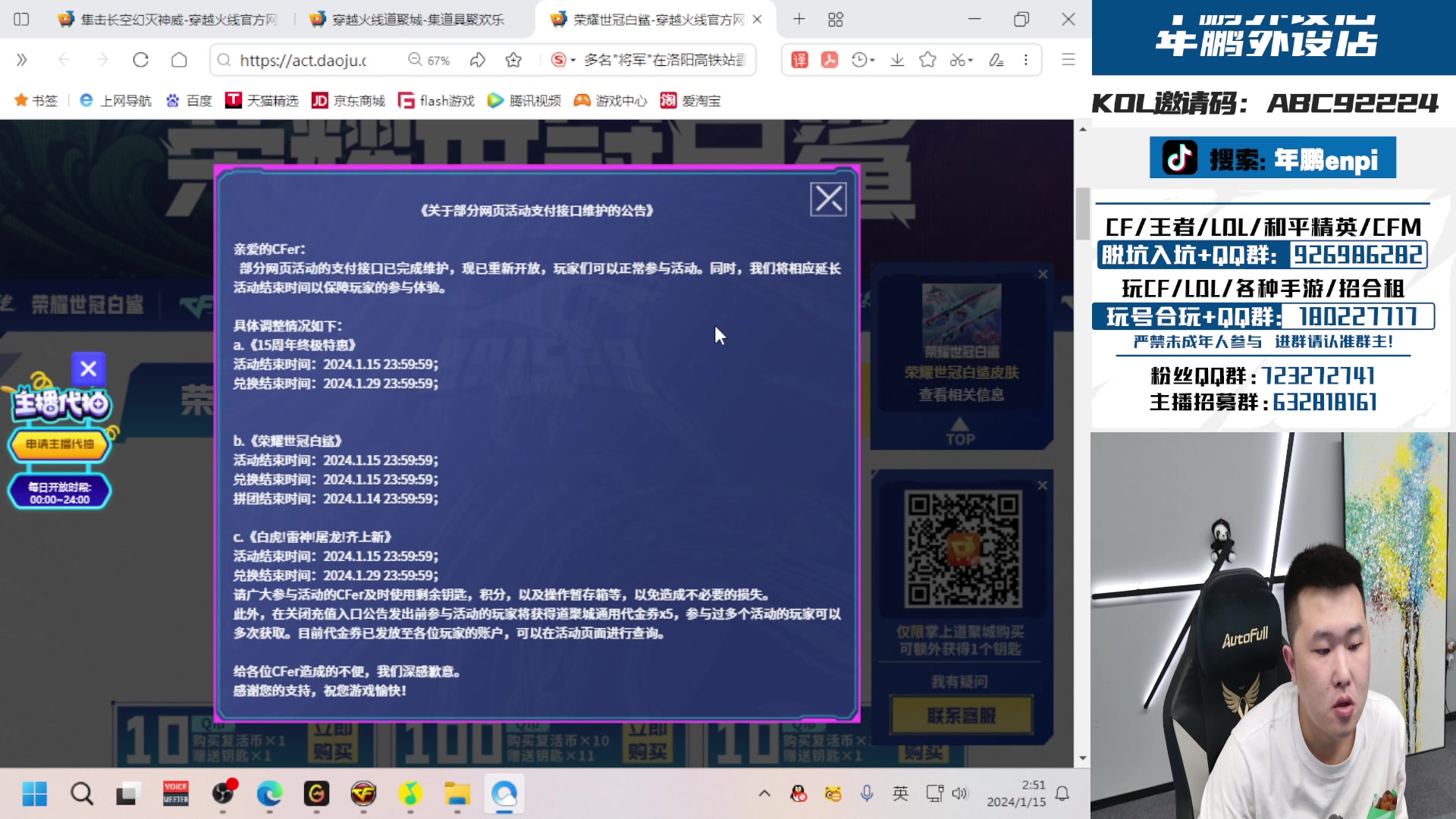Close the 荣耀世冠白鲨 tab
Viewport: 1456px width, 819px height.
click(757, 20)
